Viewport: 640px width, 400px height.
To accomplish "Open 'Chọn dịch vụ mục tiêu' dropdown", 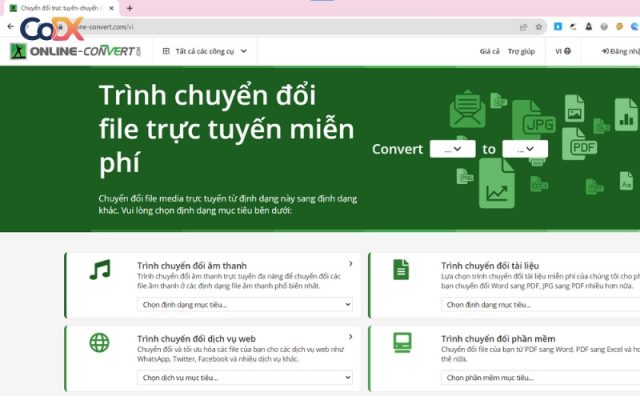I will 245,378.
